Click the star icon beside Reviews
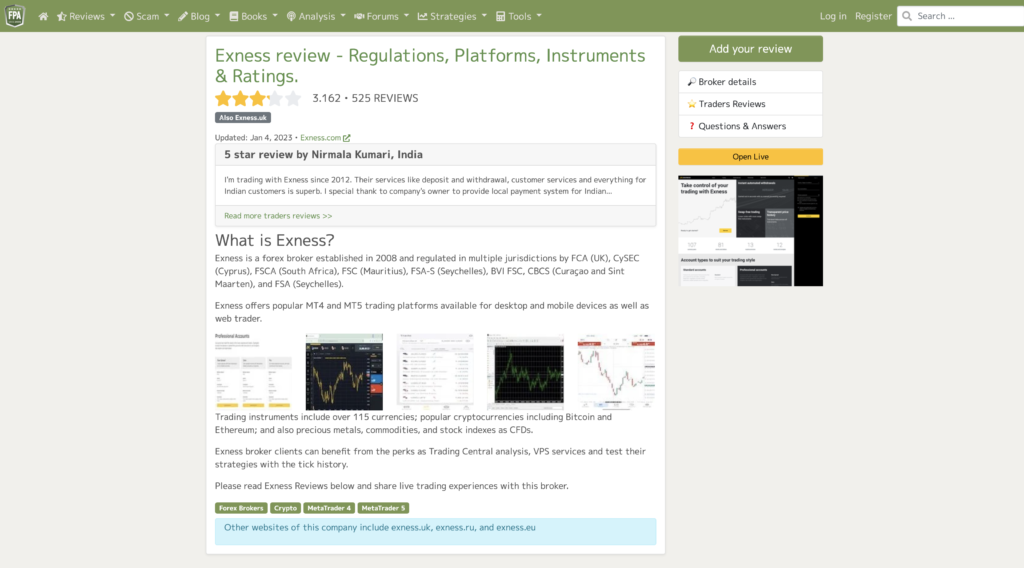Image resolution: width=1024 pixels, height=568 pixels. (61, 16)
